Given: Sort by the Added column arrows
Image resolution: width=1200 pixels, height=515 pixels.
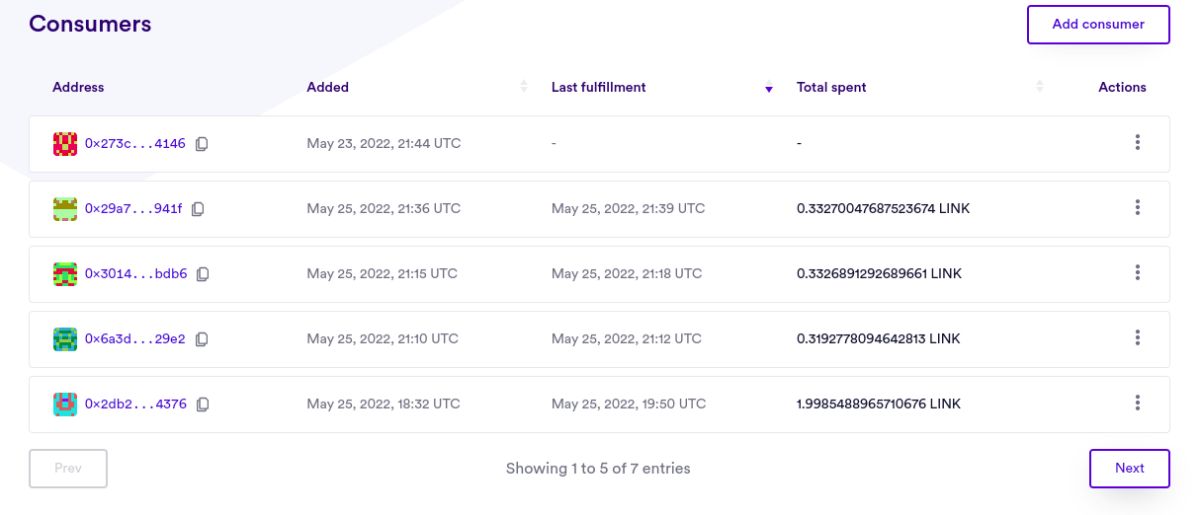Looking at the screenshot, I should click(x=524, y=87).
